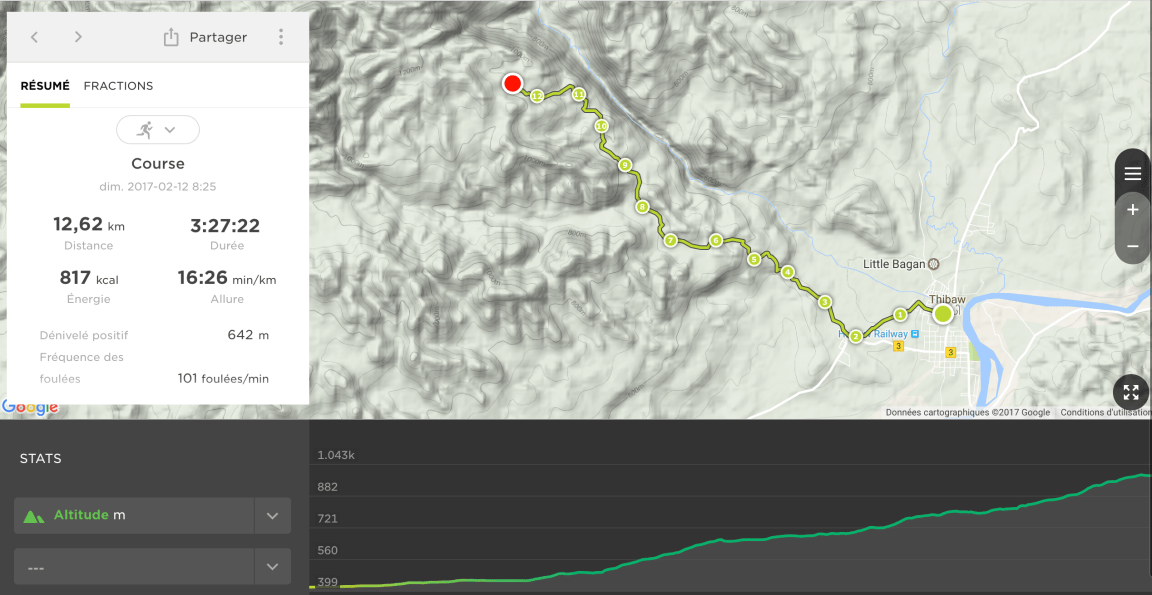
Task: Click the Little Bagan map label
Action: pos(895,264)
